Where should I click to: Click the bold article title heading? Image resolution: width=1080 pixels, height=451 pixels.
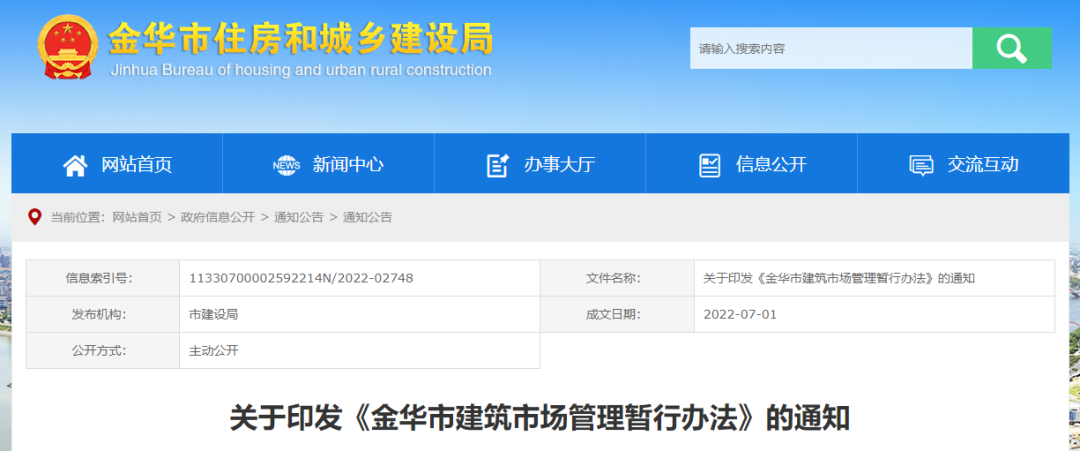click(x=540, y=417)
